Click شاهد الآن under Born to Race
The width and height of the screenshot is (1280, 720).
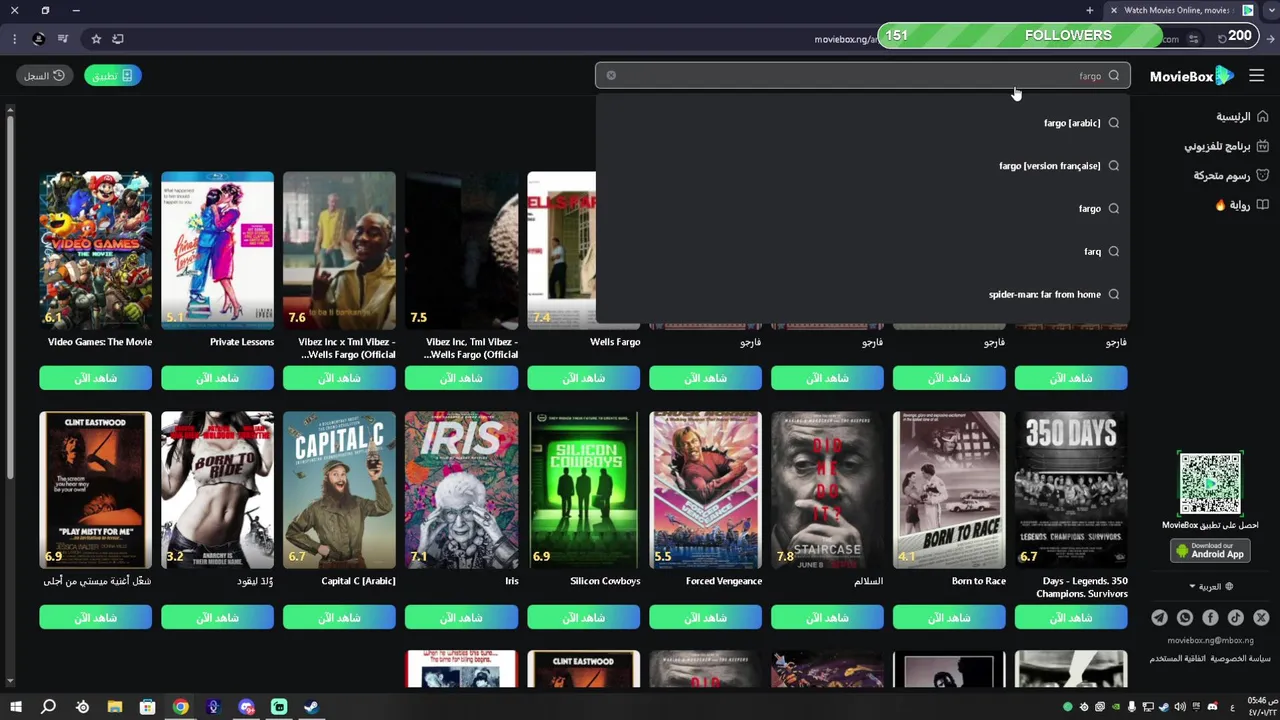point(949,618)
